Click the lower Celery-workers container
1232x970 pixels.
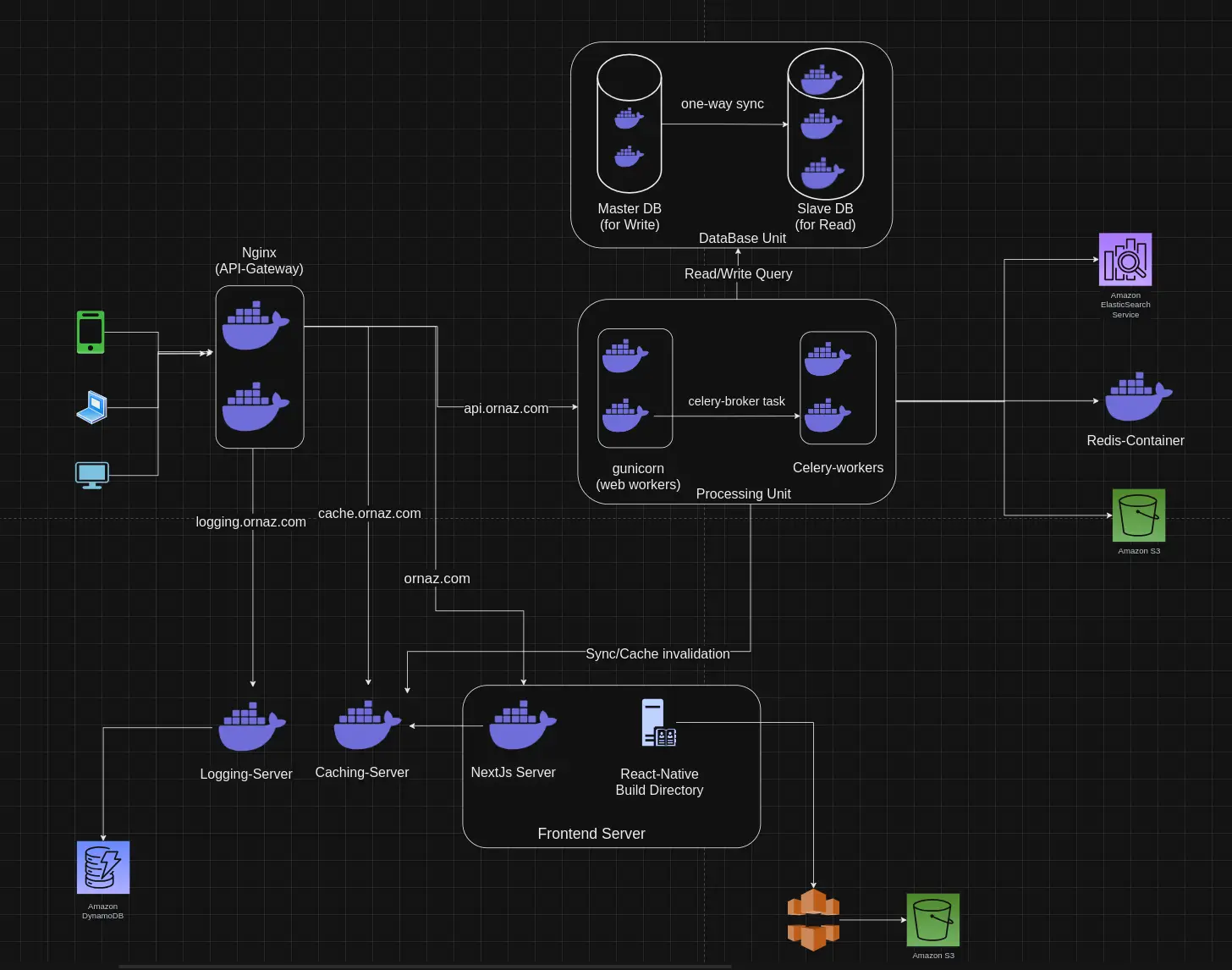(x=828, y=416)
